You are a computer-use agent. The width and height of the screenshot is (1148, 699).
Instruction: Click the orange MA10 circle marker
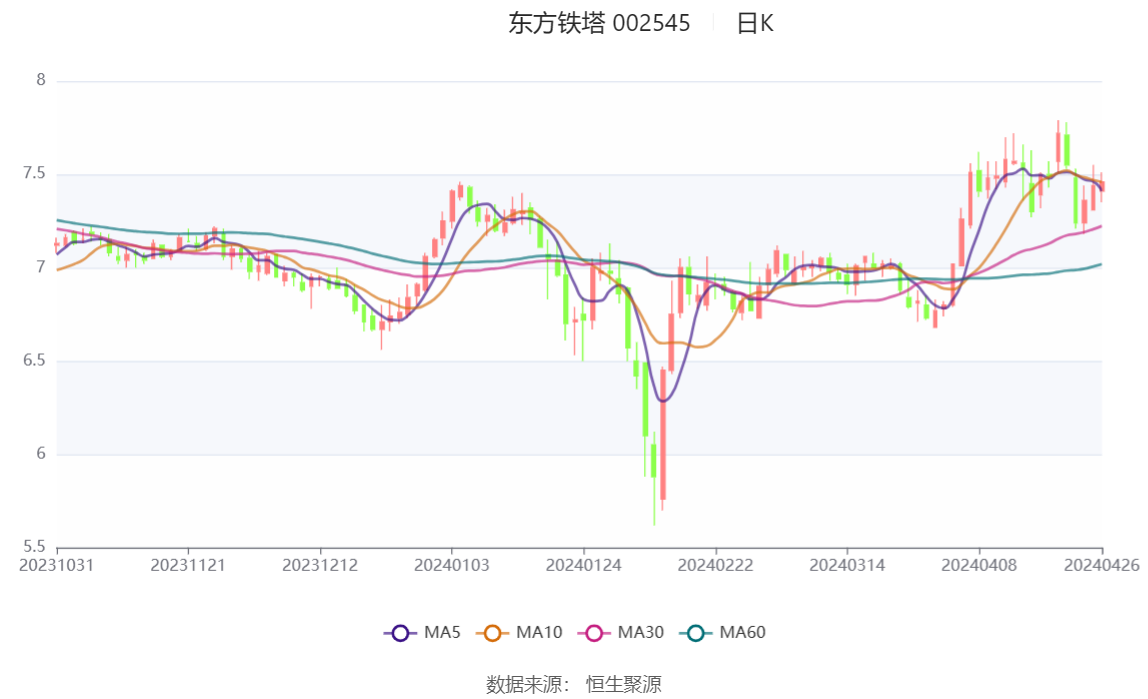point(492,633)
